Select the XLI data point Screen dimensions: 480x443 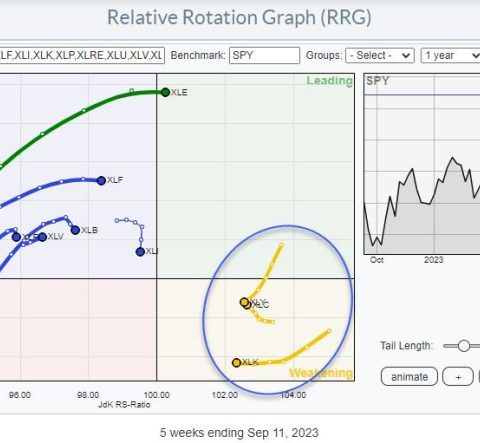click(140, 252)
